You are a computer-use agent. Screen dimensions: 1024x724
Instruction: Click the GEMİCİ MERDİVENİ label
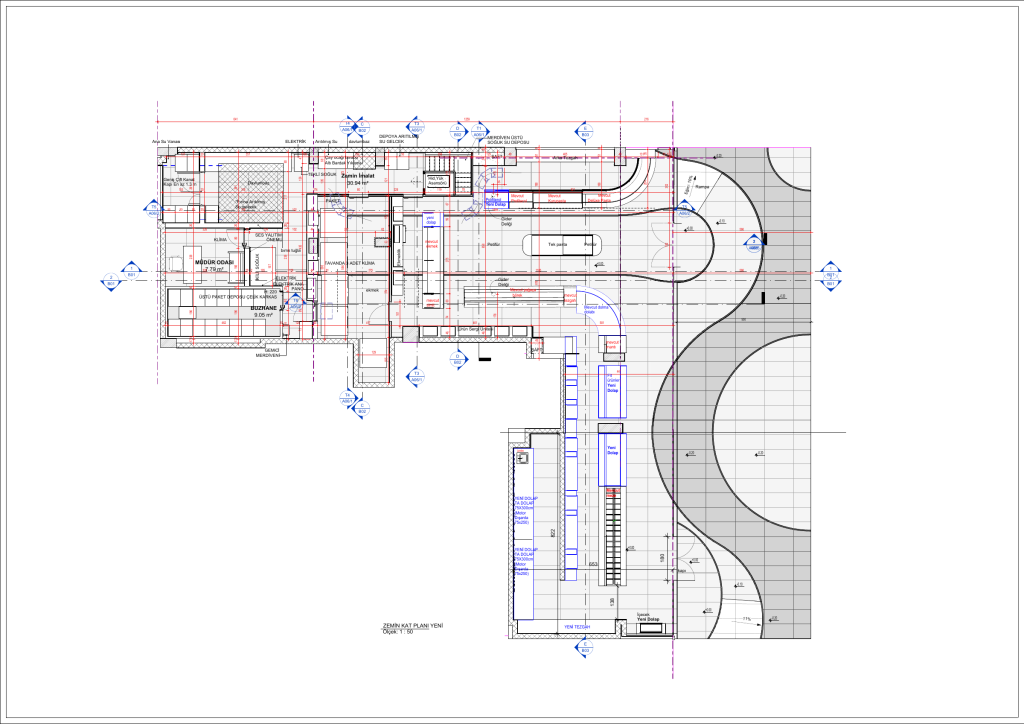coord(268,353)
